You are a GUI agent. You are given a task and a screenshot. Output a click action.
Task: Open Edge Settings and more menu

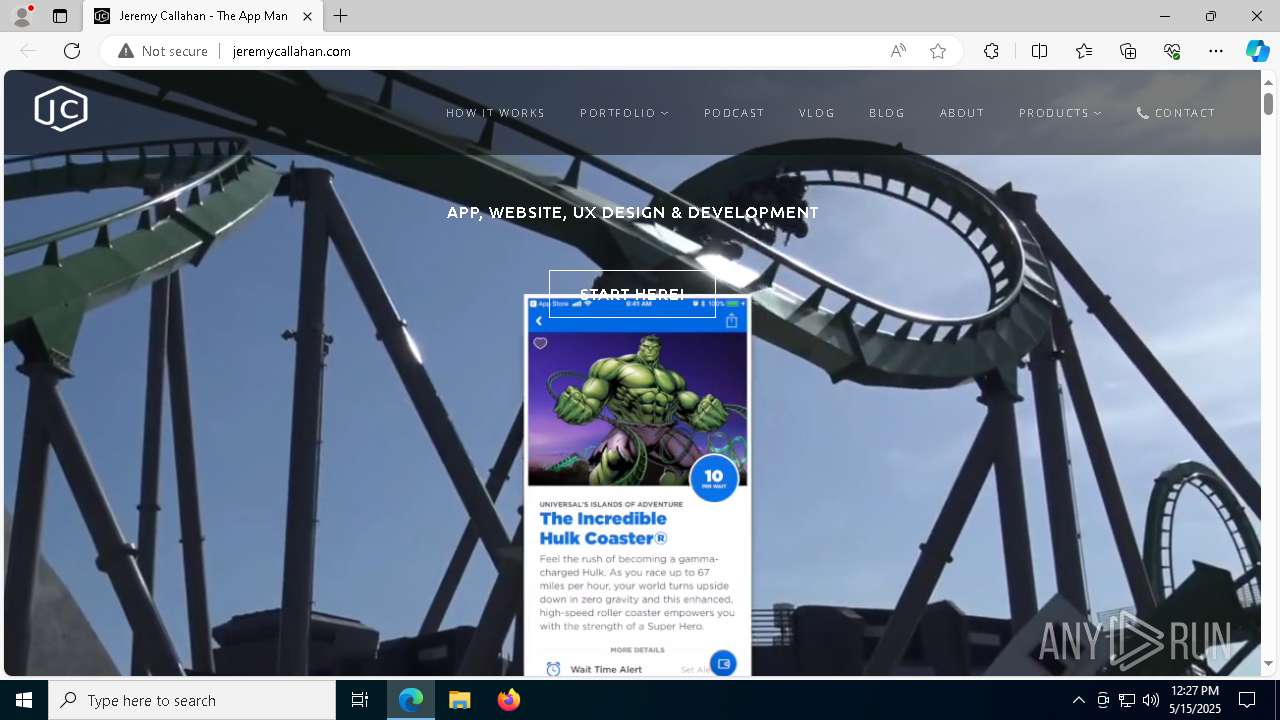1216,51
